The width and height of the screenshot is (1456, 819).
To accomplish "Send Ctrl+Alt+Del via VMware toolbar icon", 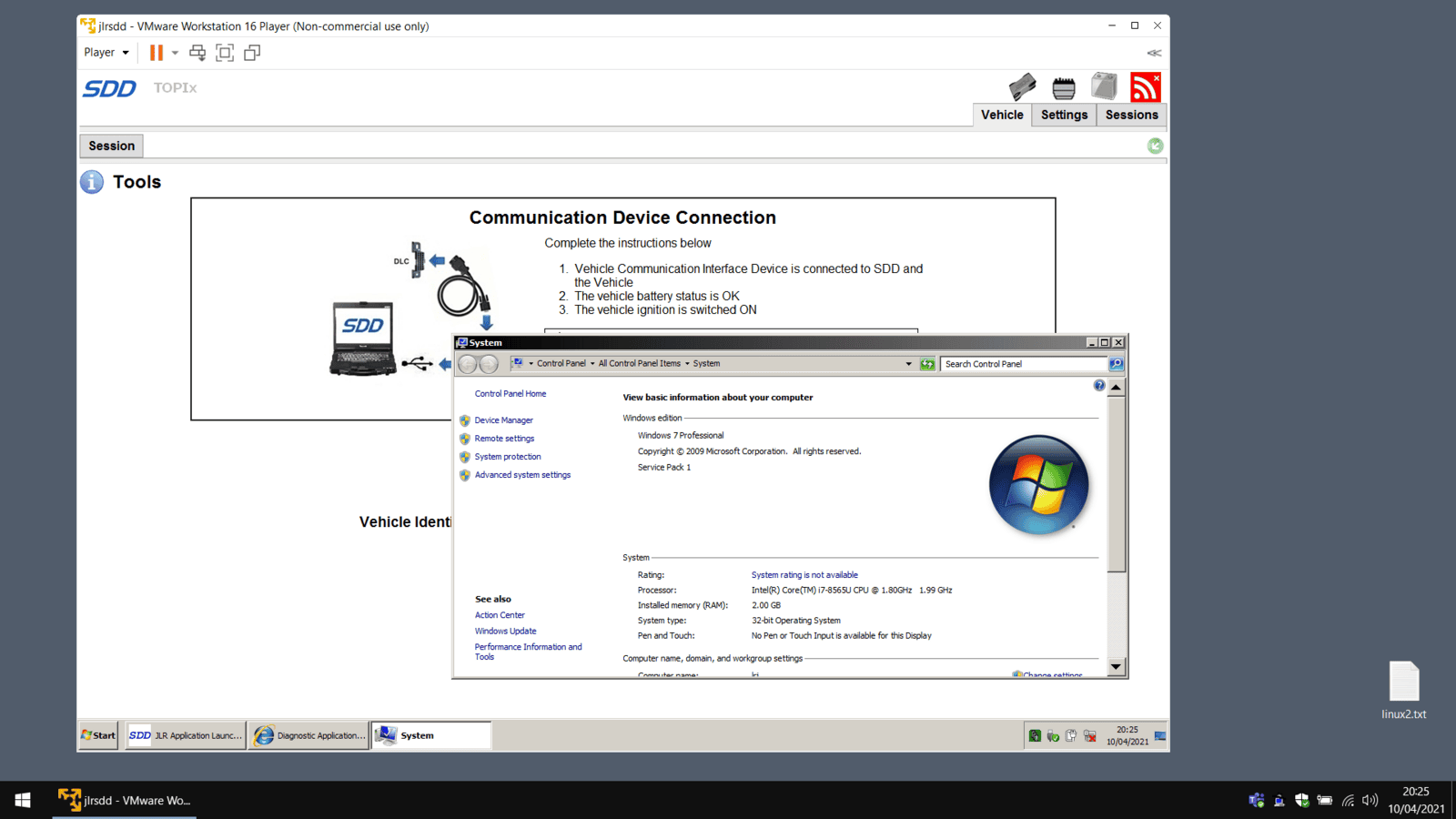I will click(197, 53).
